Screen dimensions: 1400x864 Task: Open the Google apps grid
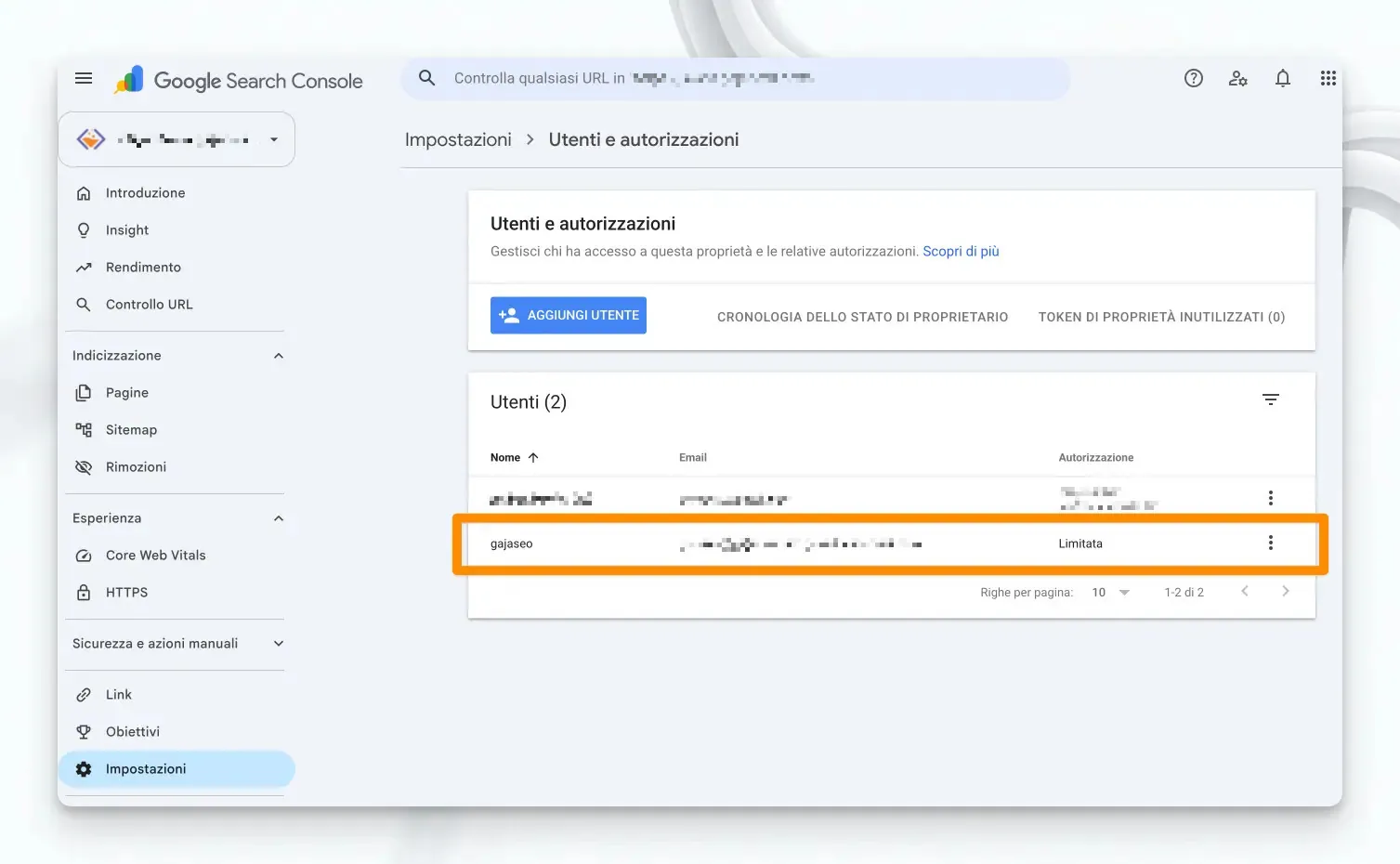point(1328,78)
